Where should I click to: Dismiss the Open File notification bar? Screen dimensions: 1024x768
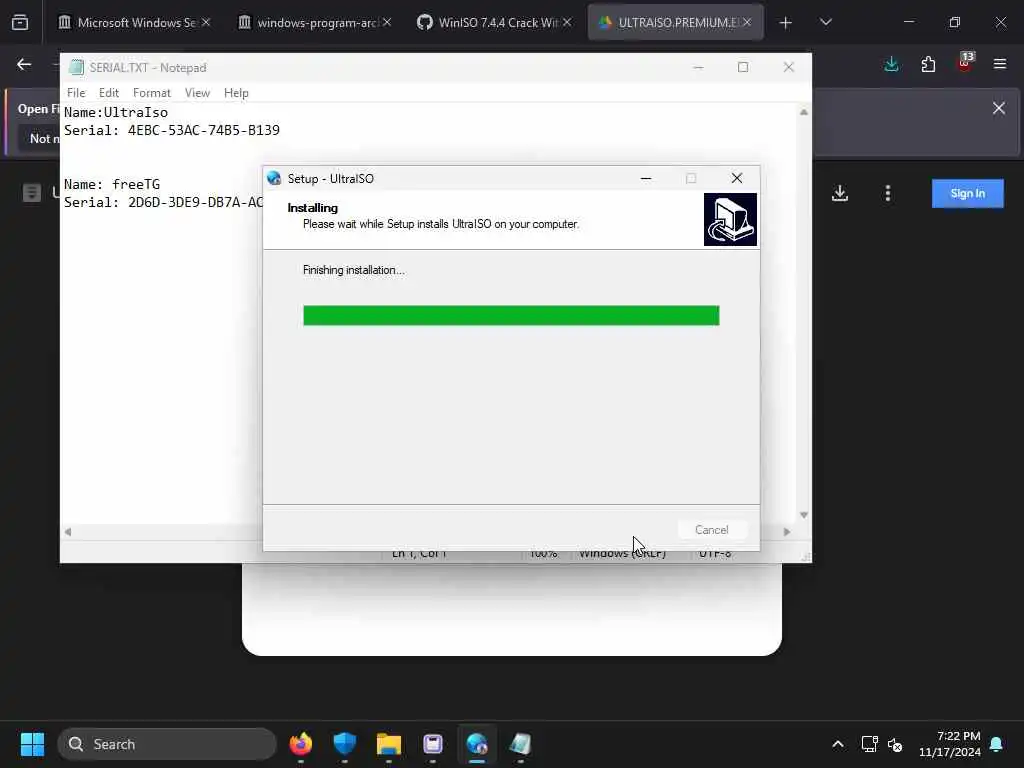pyautogui.click(x=999, y=108)
